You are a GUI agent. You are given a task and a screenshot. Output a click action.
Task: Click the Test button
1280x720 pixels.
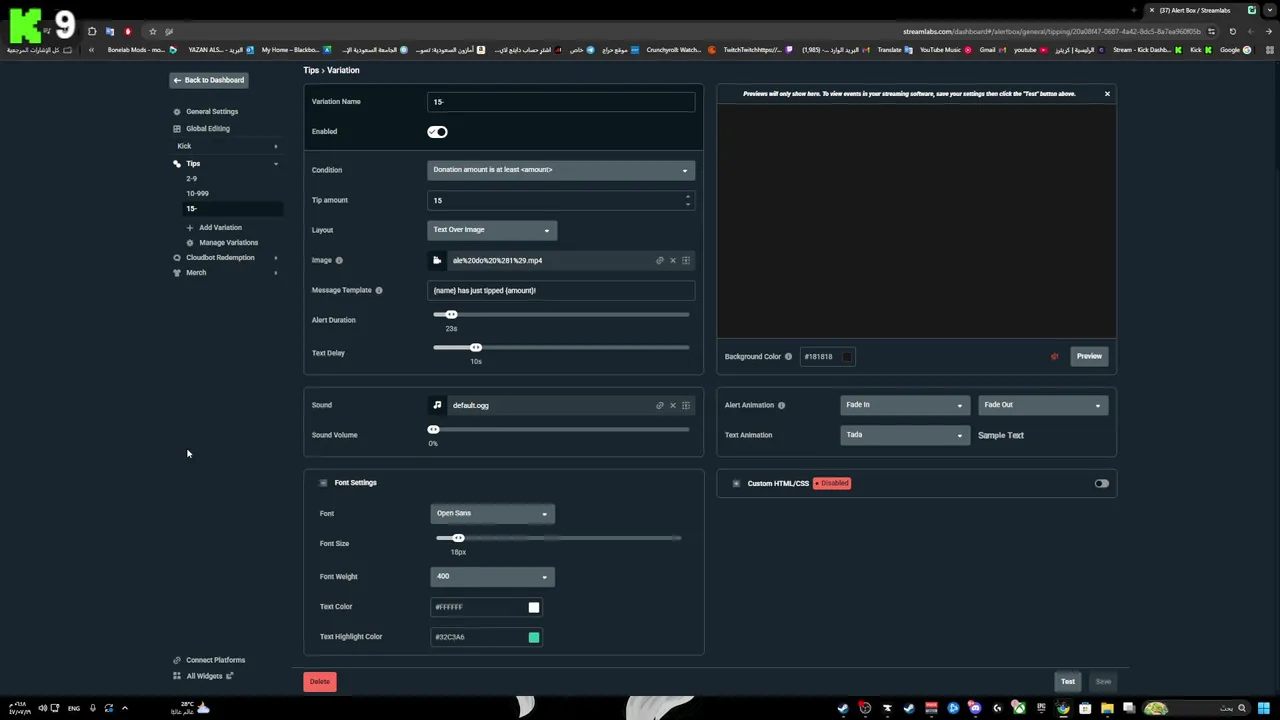1068,682
